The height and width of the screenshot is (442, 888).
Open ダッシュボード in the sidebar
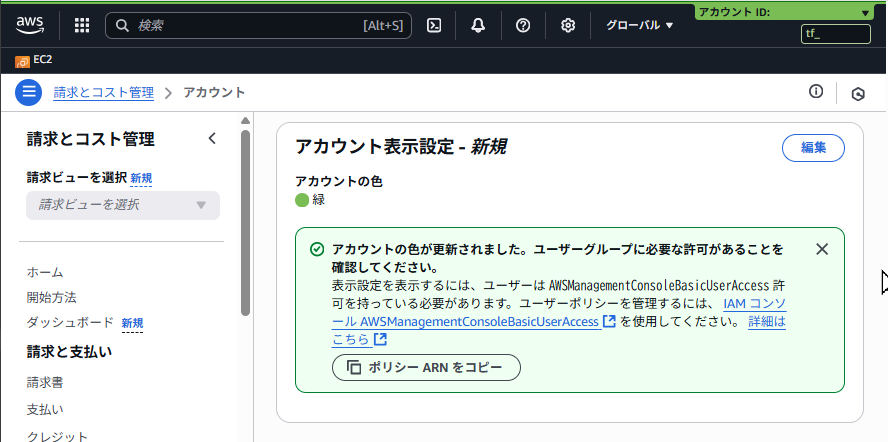pos(70,322)
